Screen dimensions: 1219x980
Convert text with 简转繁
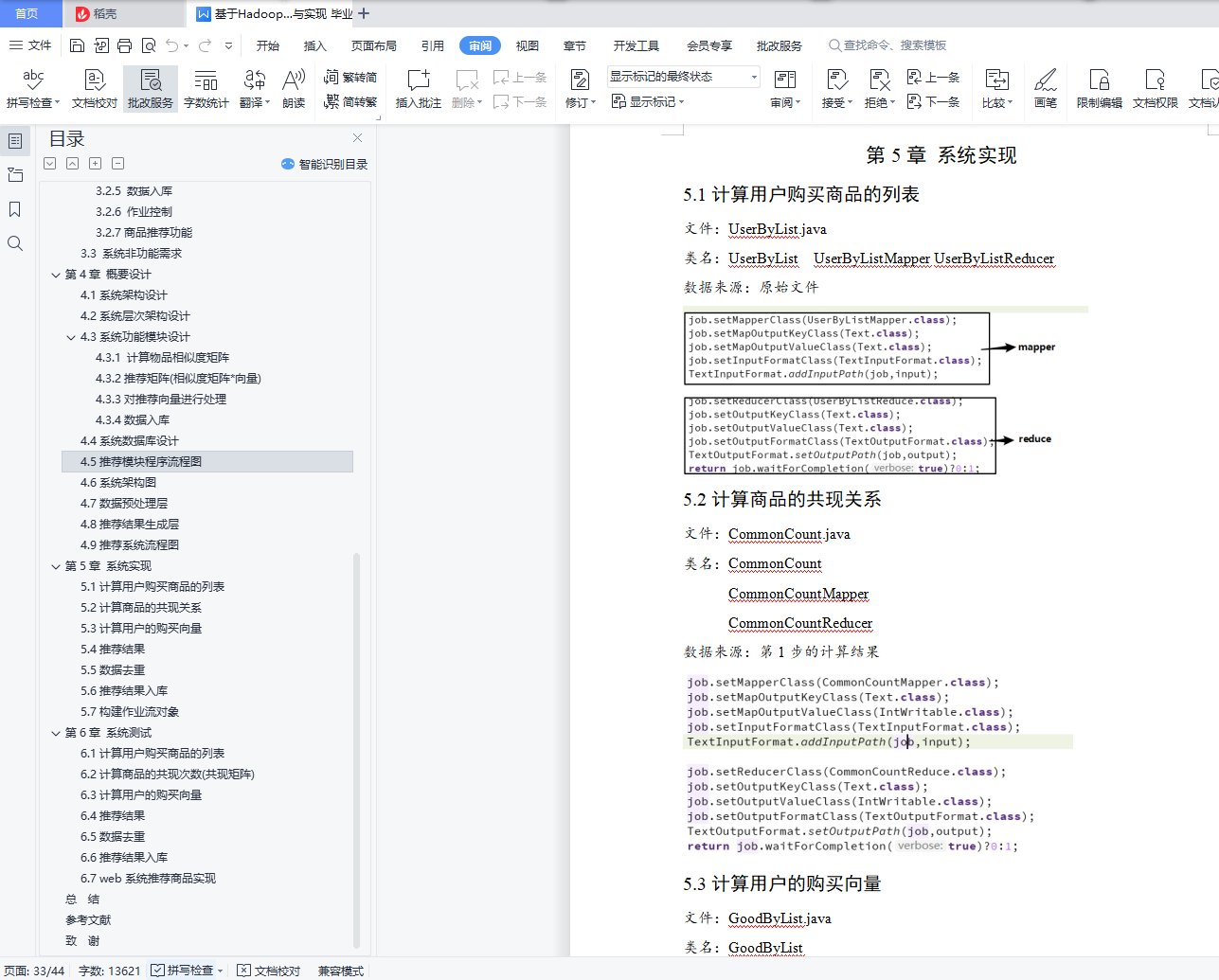(350, 101)
